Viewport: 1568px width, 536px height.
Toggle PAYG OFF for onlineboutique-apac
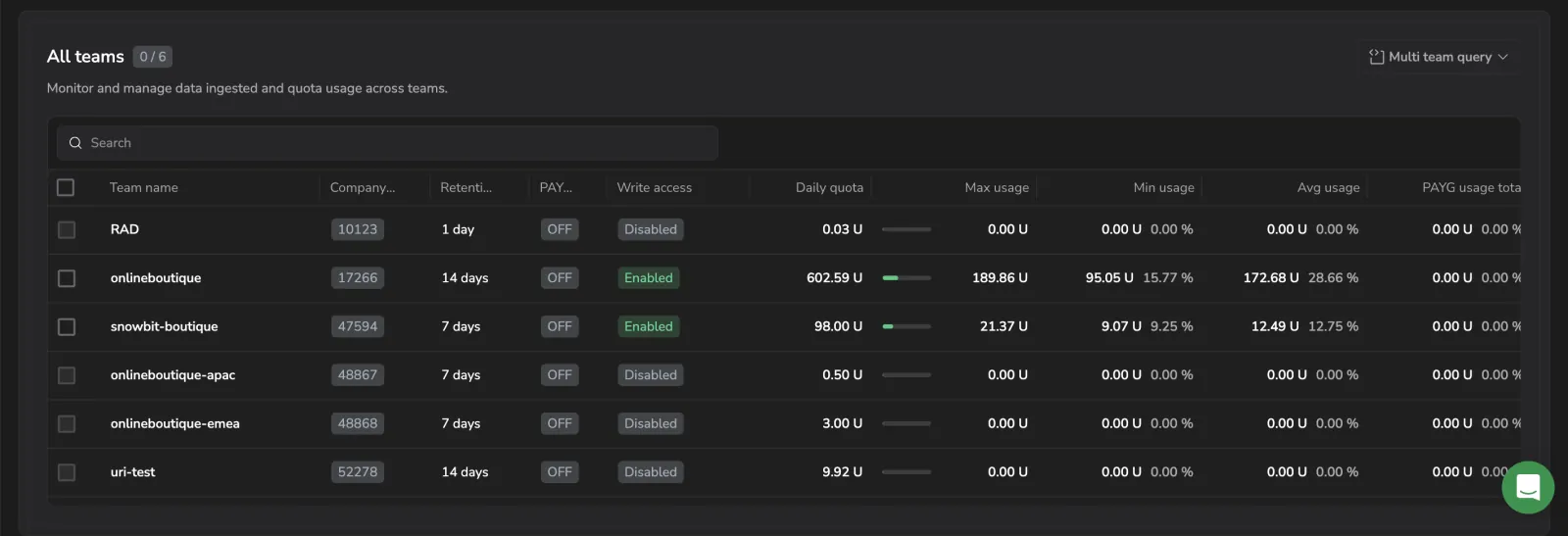(x=560, y=375)
